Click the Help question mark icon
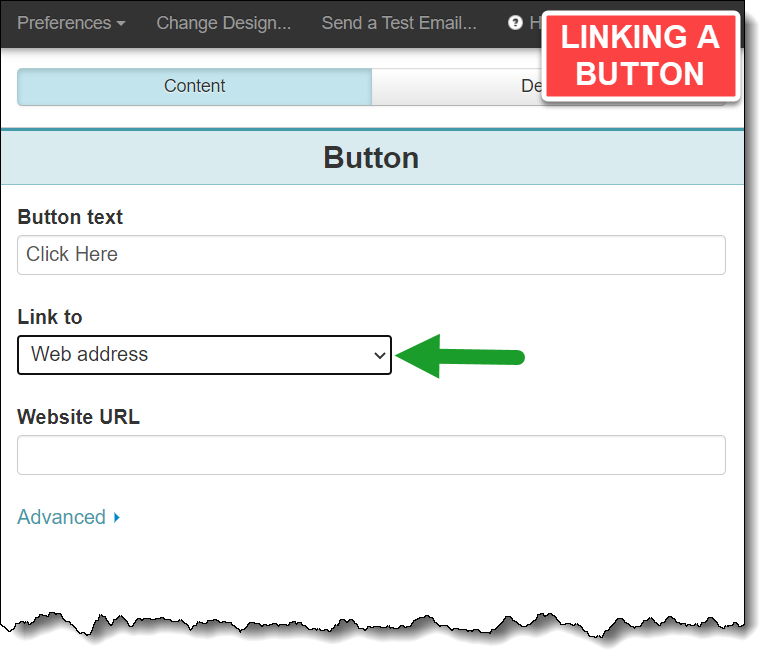Viewport: 770px width, 668px height. tap(515, 23)
